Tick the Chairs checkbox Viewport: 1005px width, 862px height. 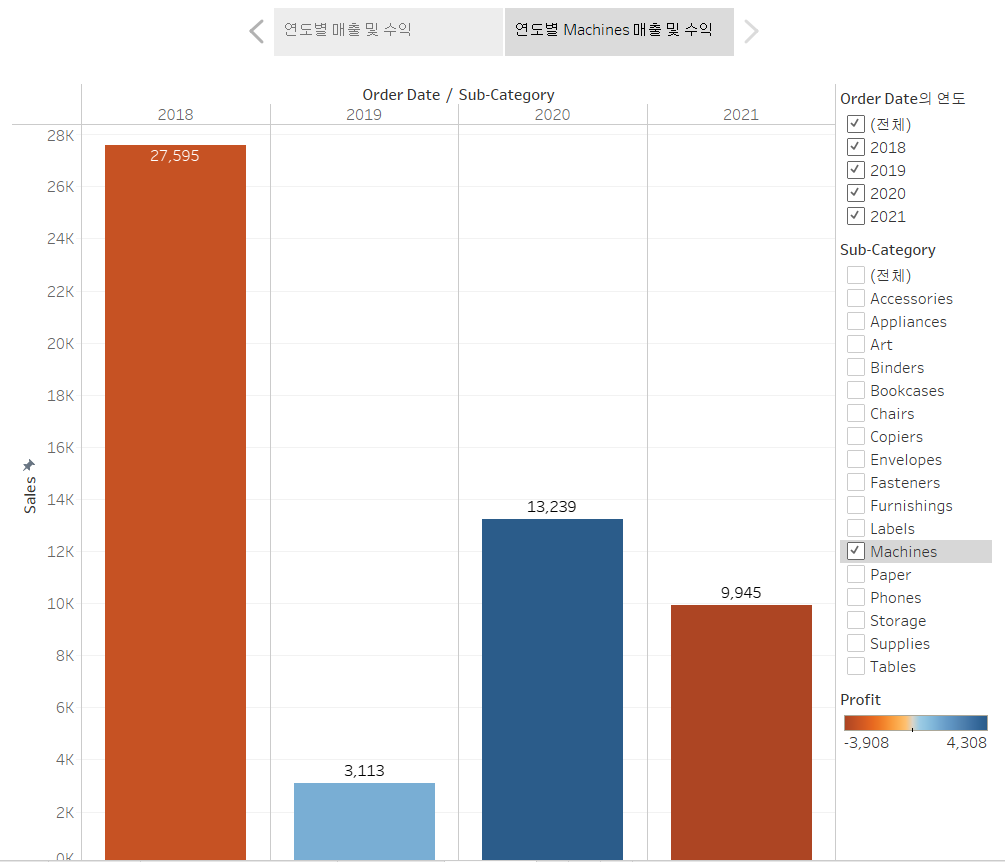[x=856, y=413]
